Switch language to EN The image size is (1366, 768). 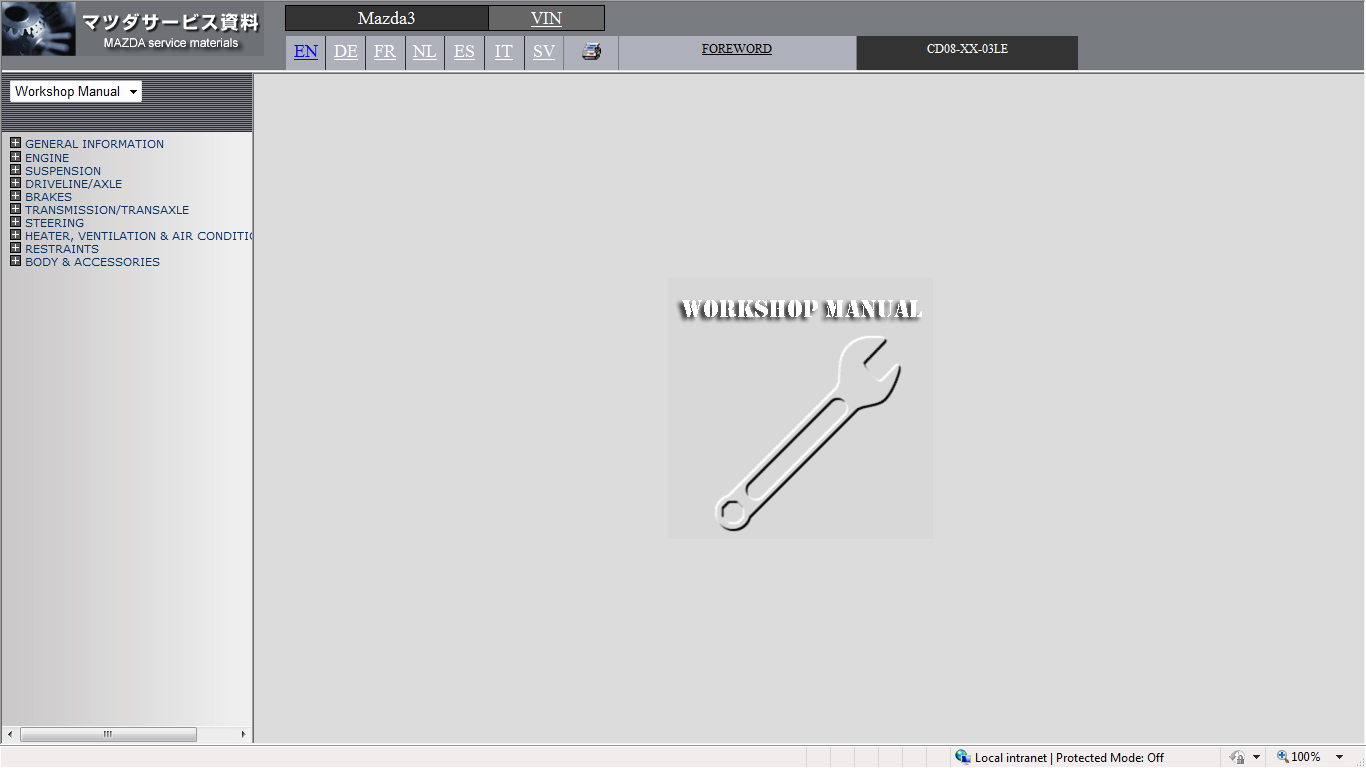(x=306, y=52)
